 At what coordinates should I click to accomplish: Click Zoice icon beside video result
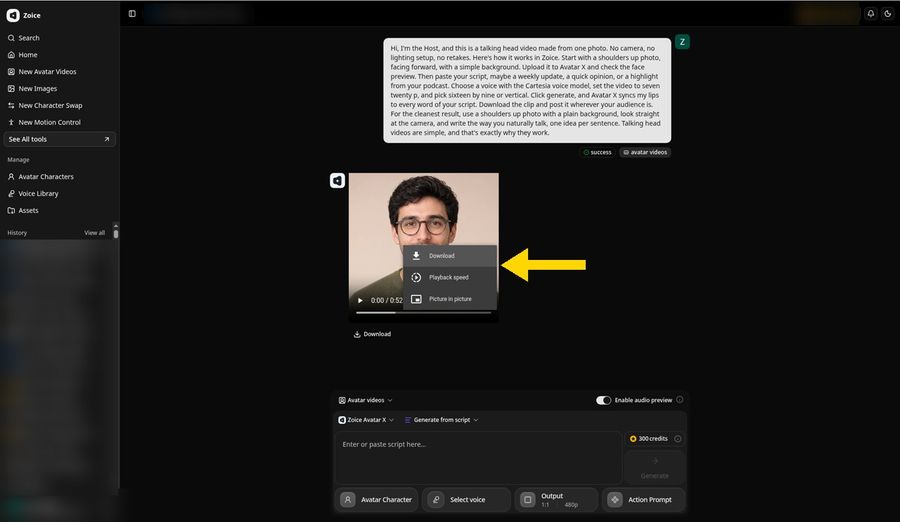coord(338,181)
